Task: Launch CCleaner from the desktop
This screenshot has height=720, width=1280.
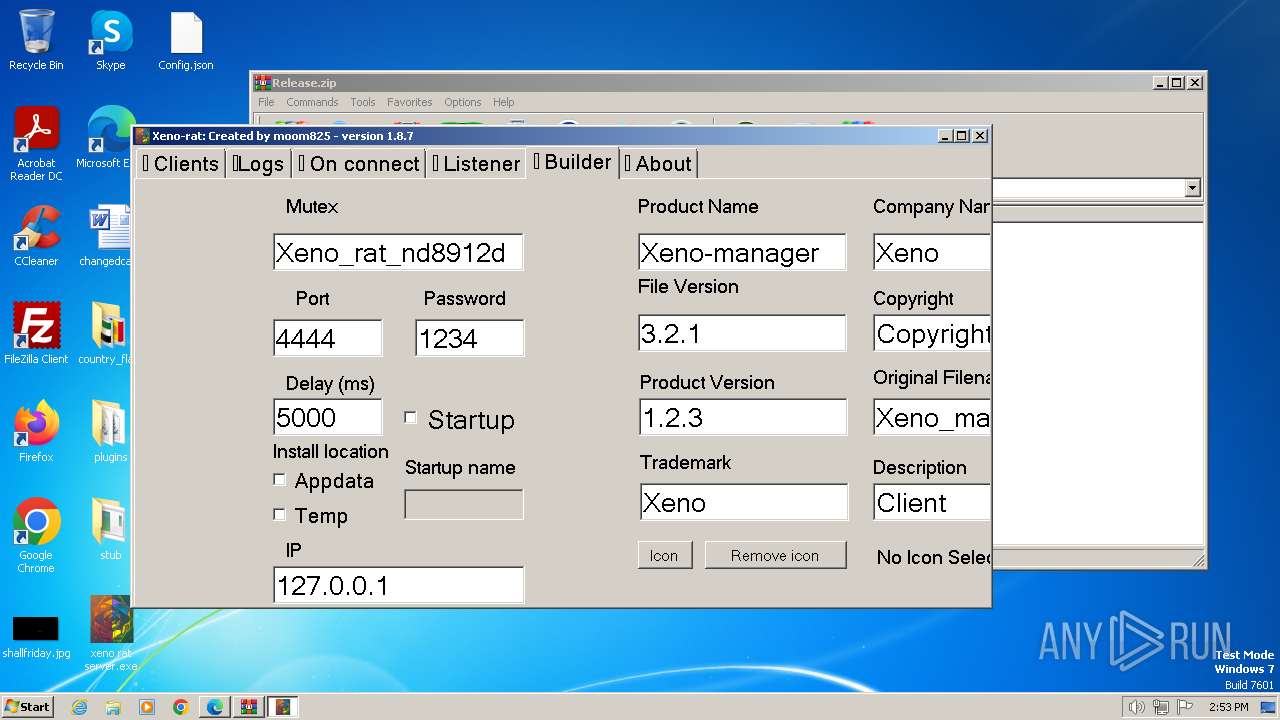Action: tap(36, 236)
